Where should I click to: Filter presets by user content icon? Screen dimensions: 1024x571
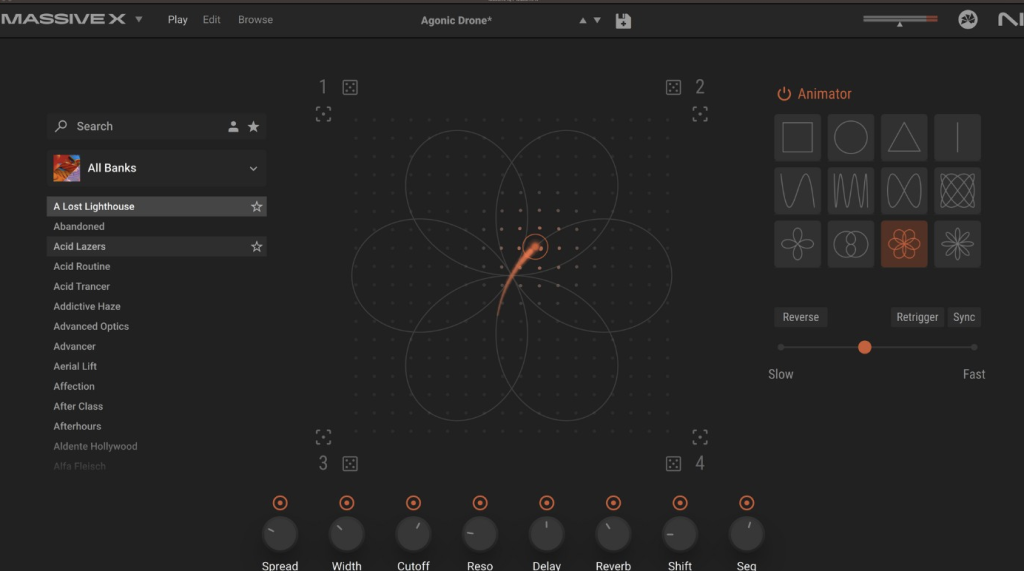(x=233, y=127)
